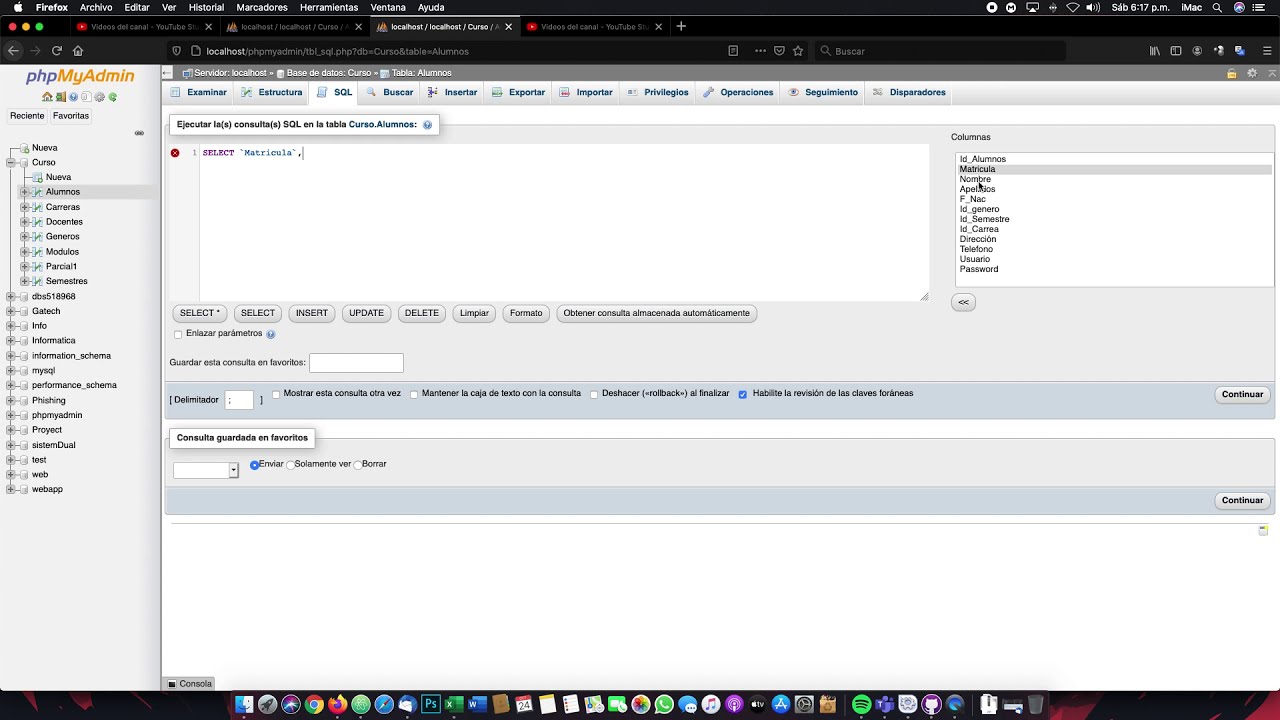
Task: Open the Exportar tab
Action: click(x=518, y=92)
